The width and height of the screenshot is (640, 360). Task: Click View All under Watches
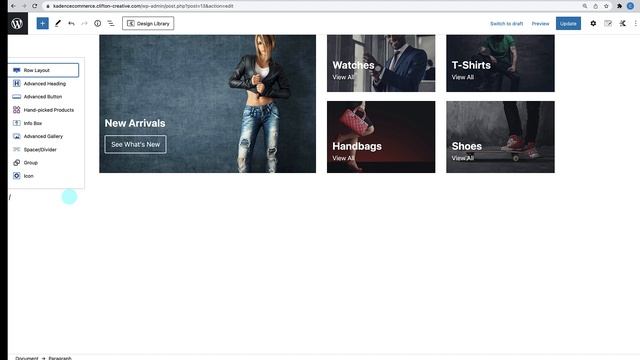[343, 77]
